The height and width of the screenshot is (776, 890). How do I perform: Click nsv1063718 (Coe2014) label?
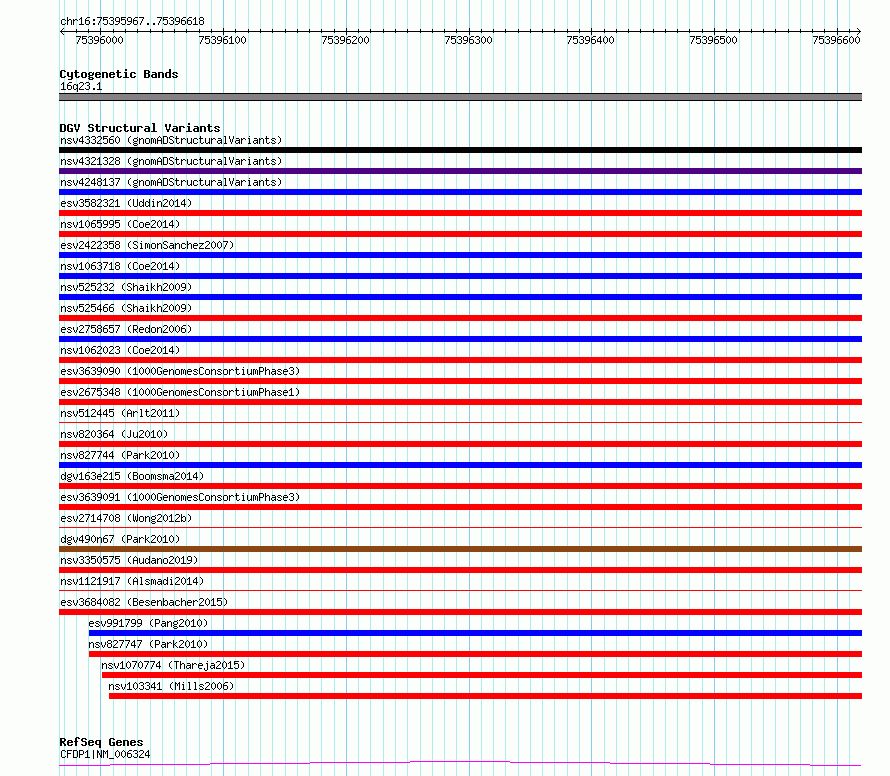point(120,266)
